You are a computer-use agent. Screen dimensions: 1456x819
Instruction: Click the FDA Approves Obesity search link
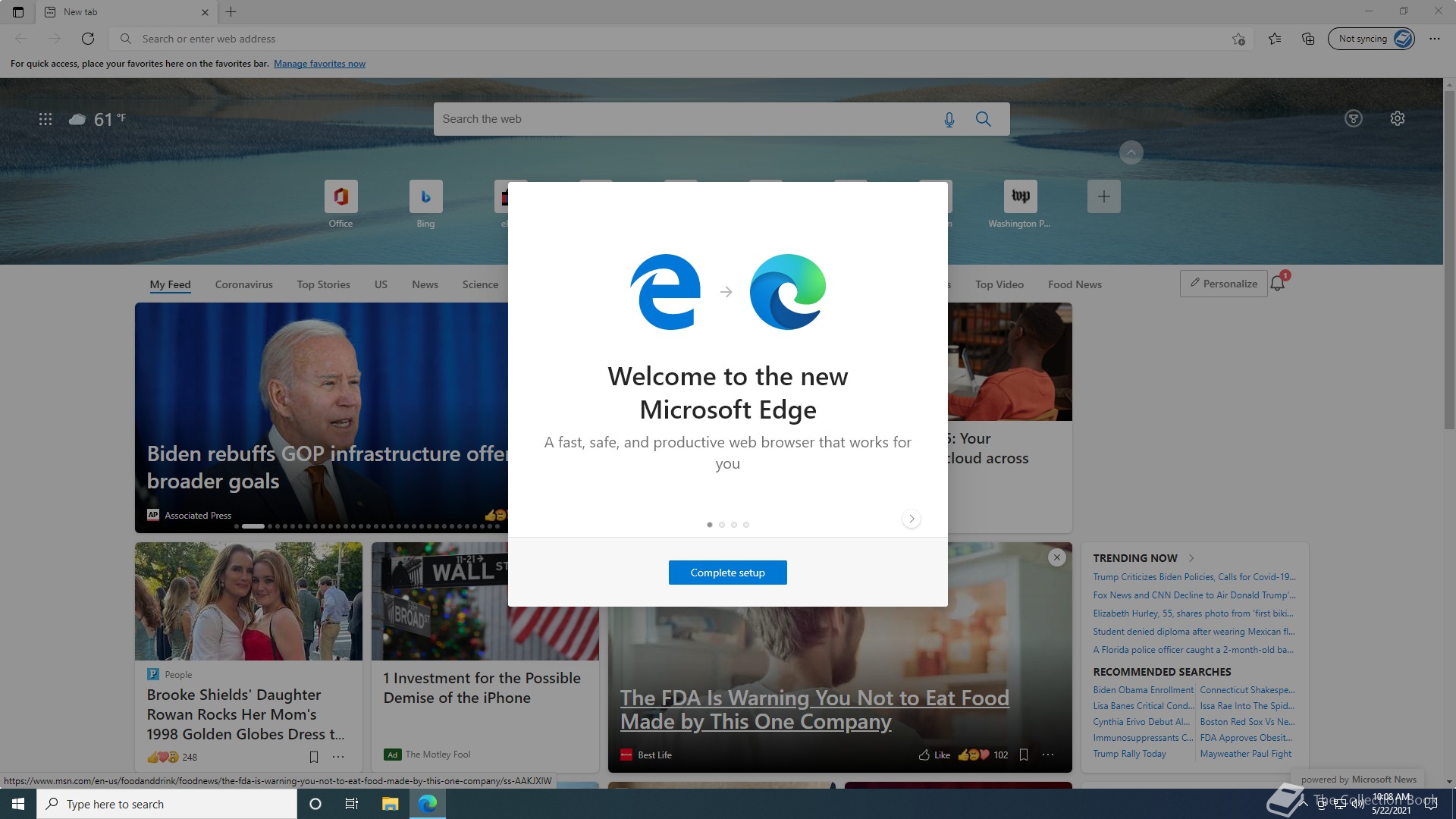click(x=1247, y=738)
